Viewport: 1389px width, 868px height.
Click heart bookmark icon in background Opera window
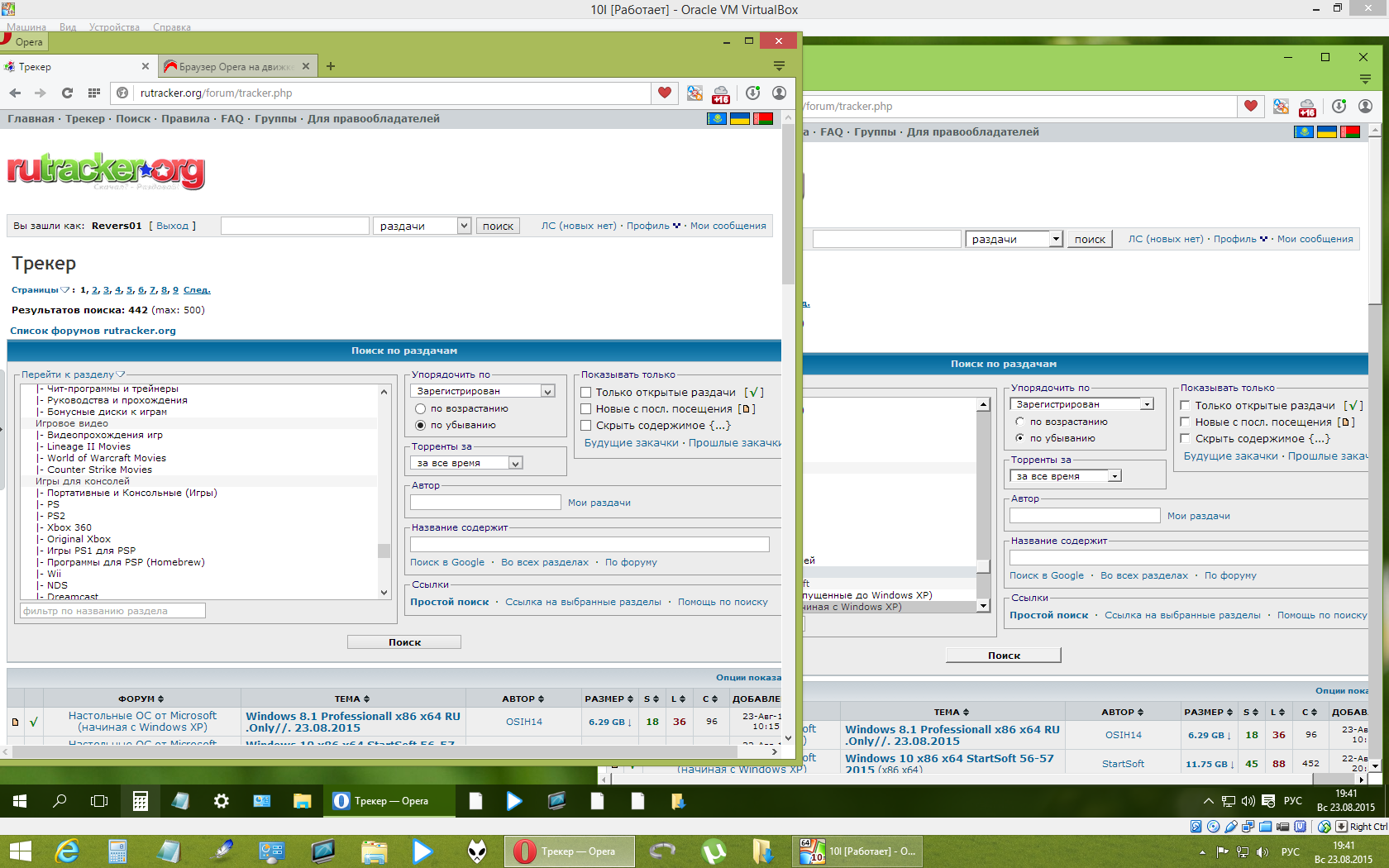pyautogui.click(x=1251, y=106)
